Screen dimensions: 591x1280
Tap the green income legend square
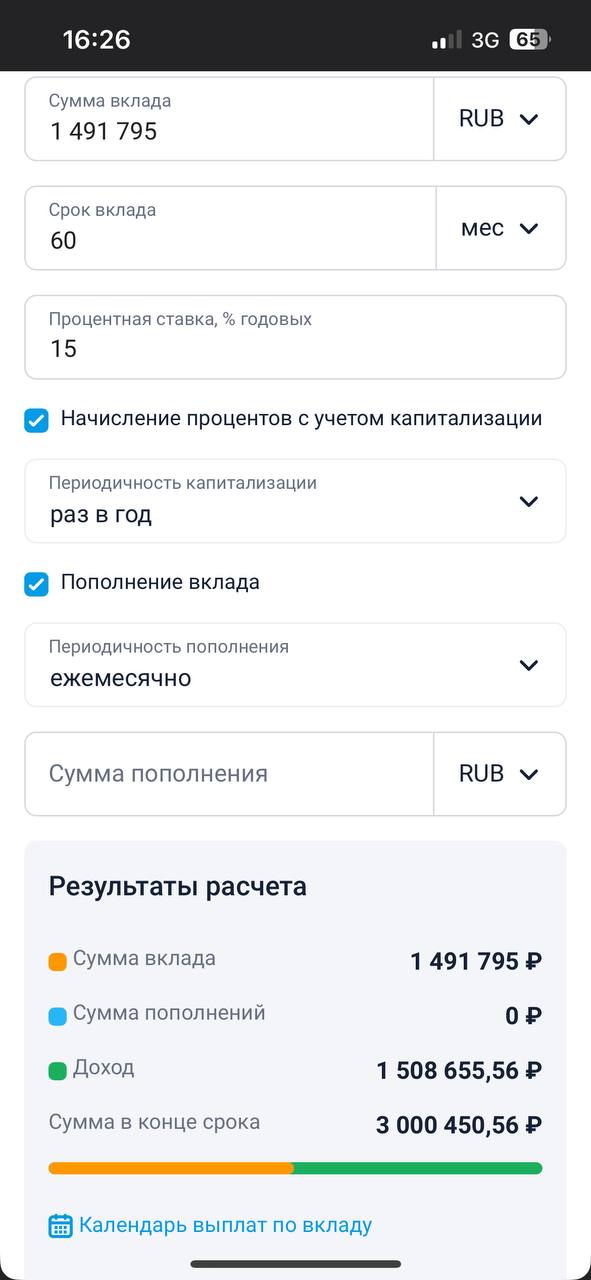(x=58, y=1071)
